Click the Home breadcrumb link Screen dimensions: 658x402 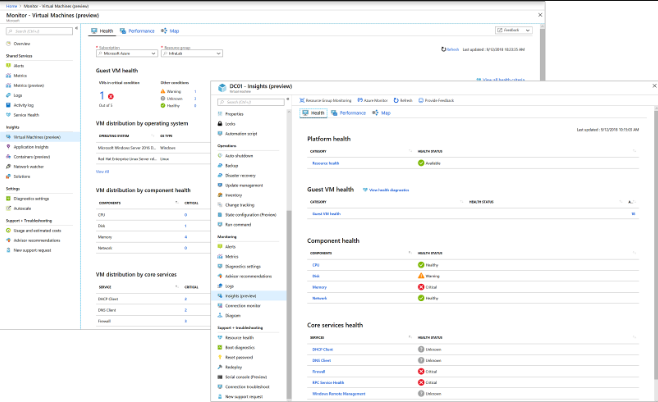[x=11, y=6]
